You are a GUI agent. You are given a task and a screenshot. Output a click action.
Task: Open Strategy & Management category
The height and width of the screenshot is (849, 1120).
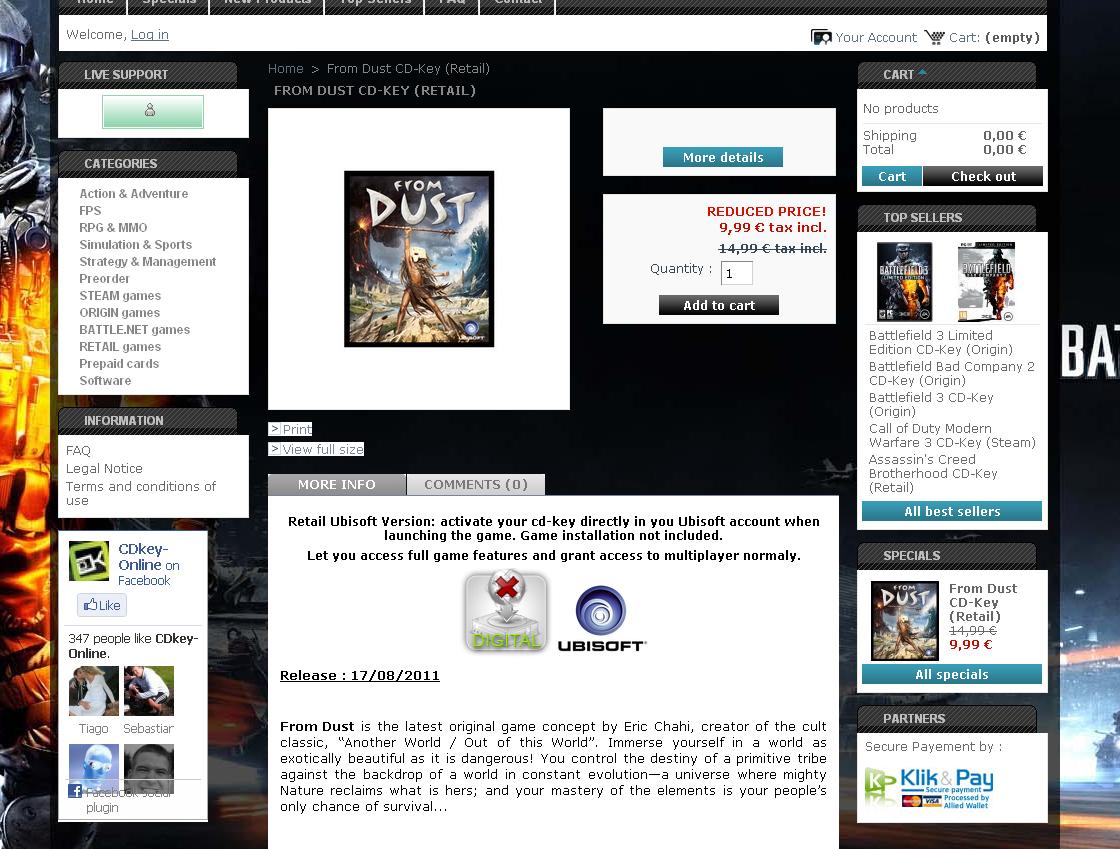click(x=147, y=261)
